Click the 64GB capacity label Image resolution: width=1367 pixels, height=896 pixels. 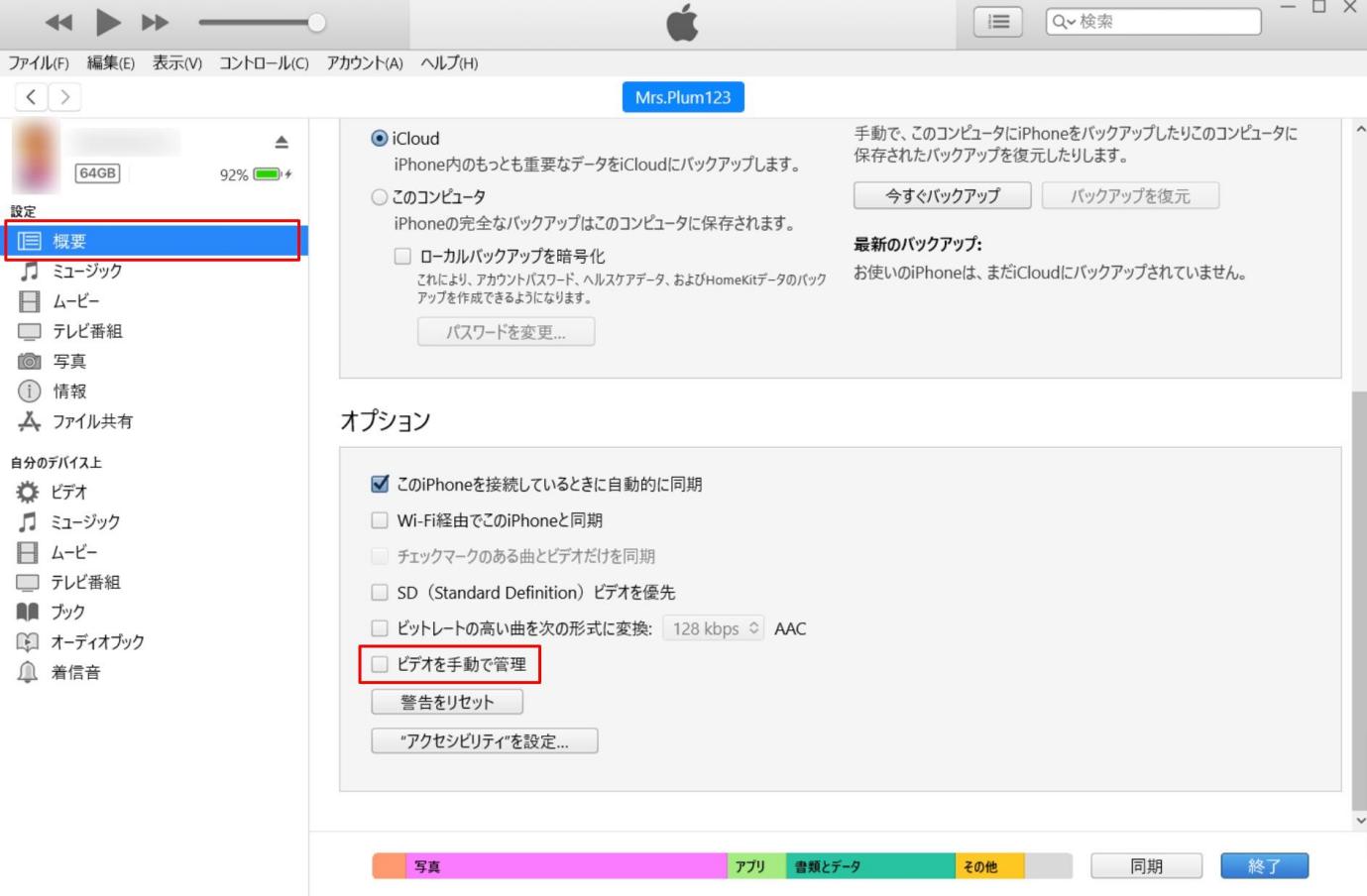pyautogui.click(x=97, y=173)
